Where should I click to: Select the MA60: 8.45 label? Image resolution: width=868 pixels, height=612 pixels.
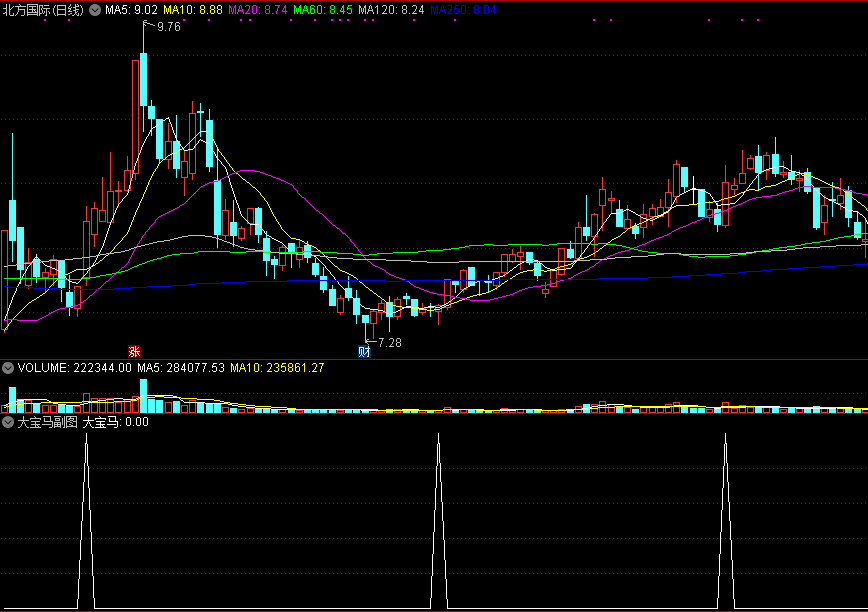(x=323, y=10)
